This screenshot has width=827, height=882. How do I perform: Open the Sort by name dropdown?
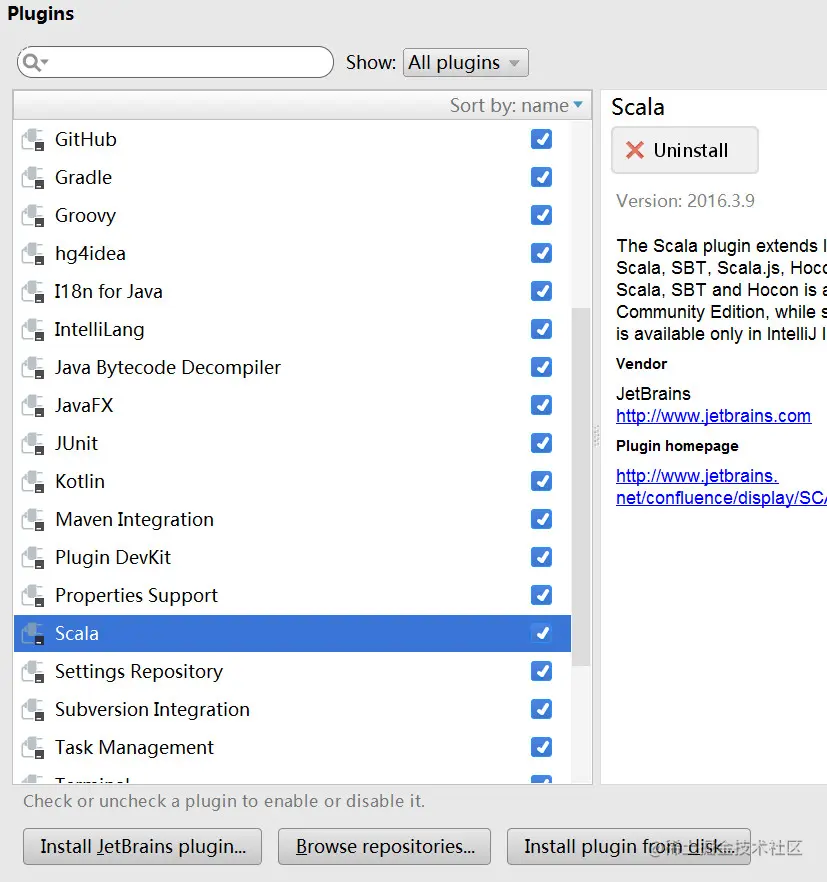pyautogui.click(x=516, y=105)
